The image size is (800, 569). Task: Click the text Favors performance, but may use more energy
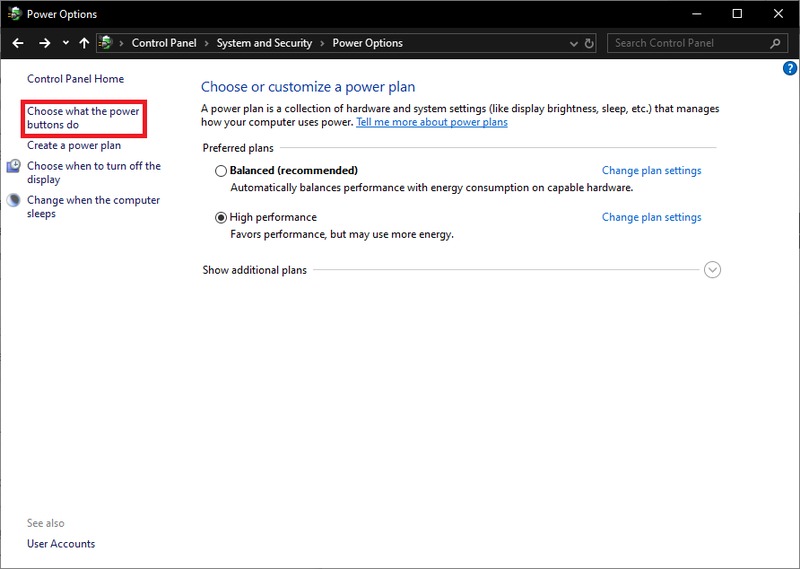click(x=342, y=235)
